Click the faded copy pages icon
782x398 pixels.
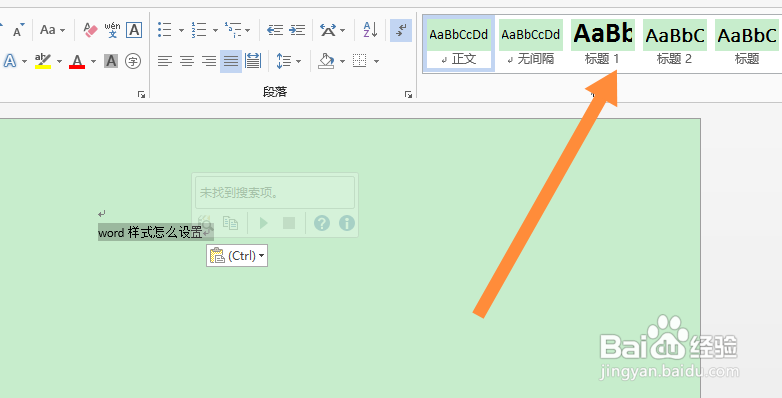tap(230, 222)
